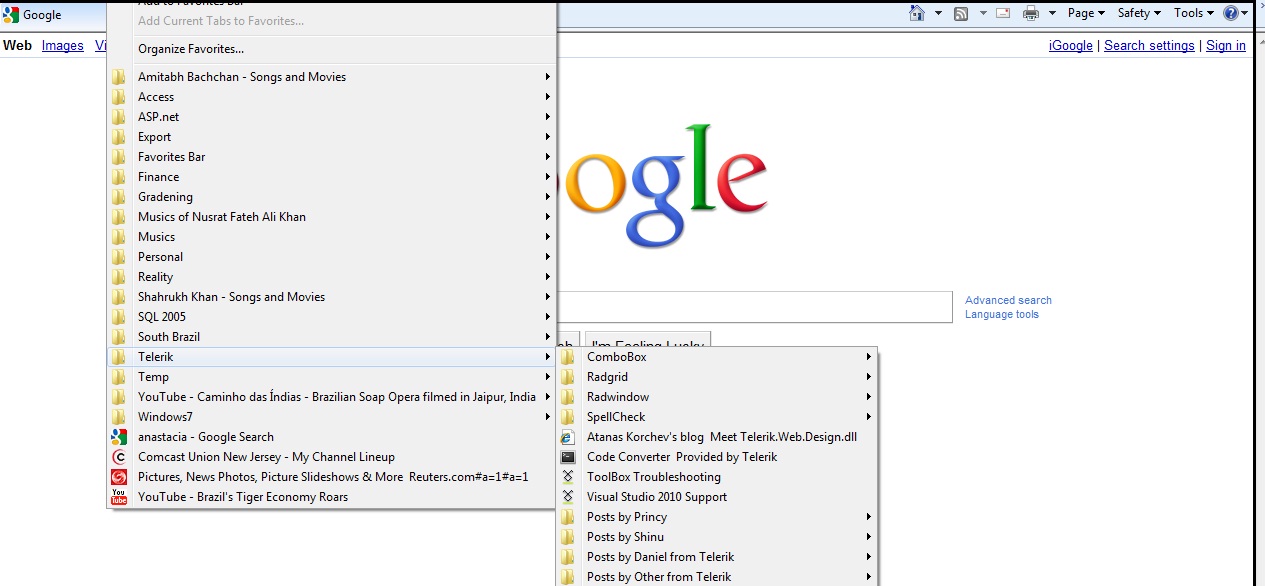Click YouTube icon for Brazil's Tiger Economy Roars
This screenshot has height=586, width=1265.
click(119, 497)
